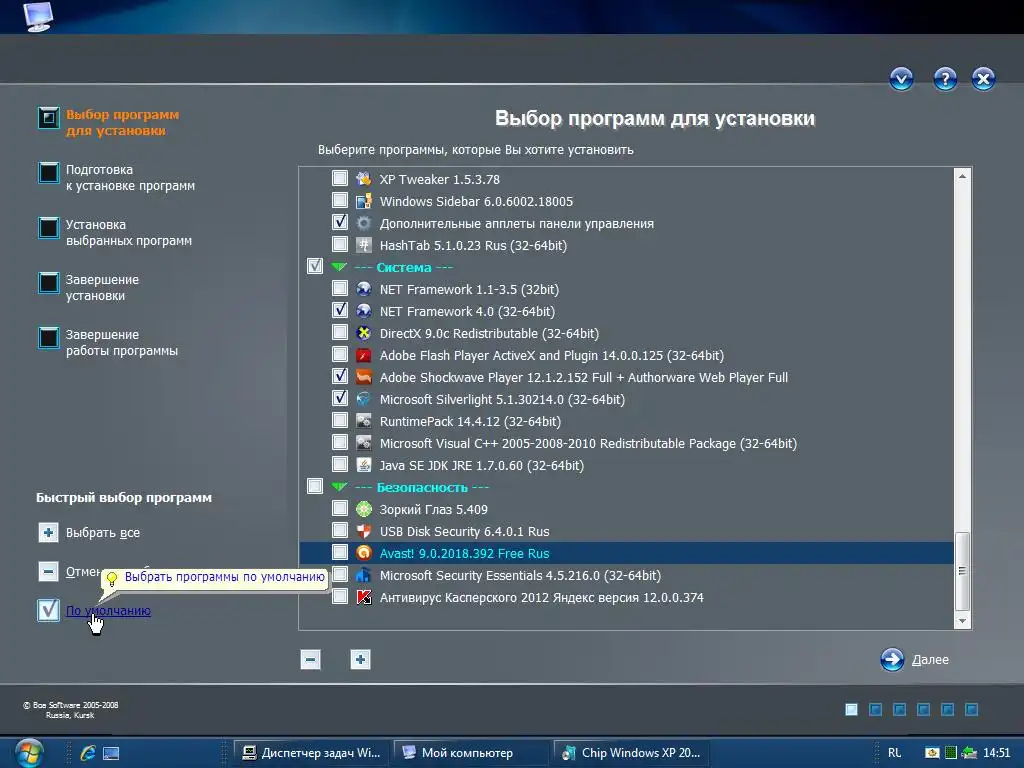This screenshot has width=1024, height=768.
Task: Click the round help question mark button
Action: [945, 79]
